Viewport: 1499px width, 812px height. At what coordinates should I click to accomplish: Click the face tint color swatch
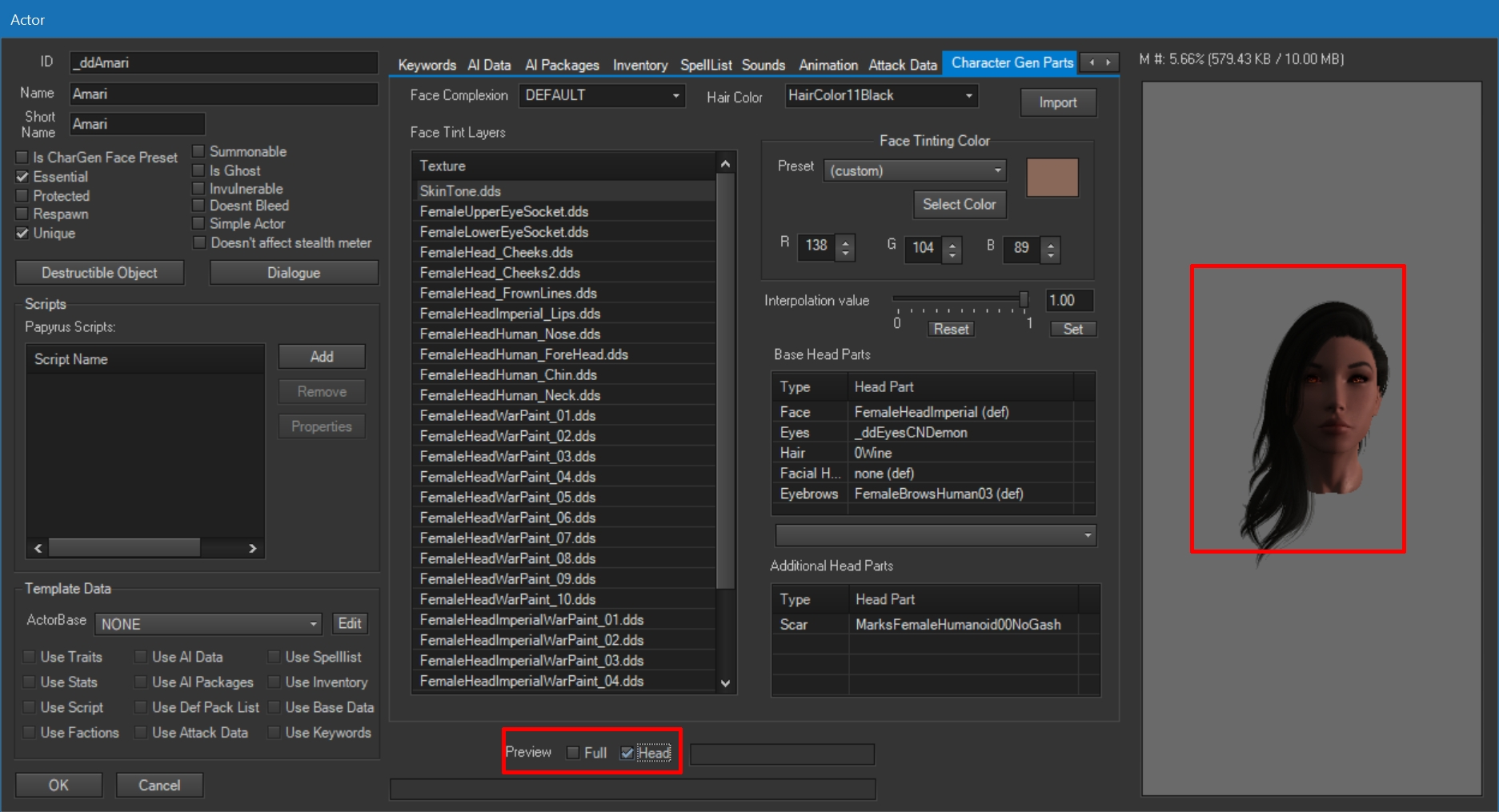click(1052, 178)
